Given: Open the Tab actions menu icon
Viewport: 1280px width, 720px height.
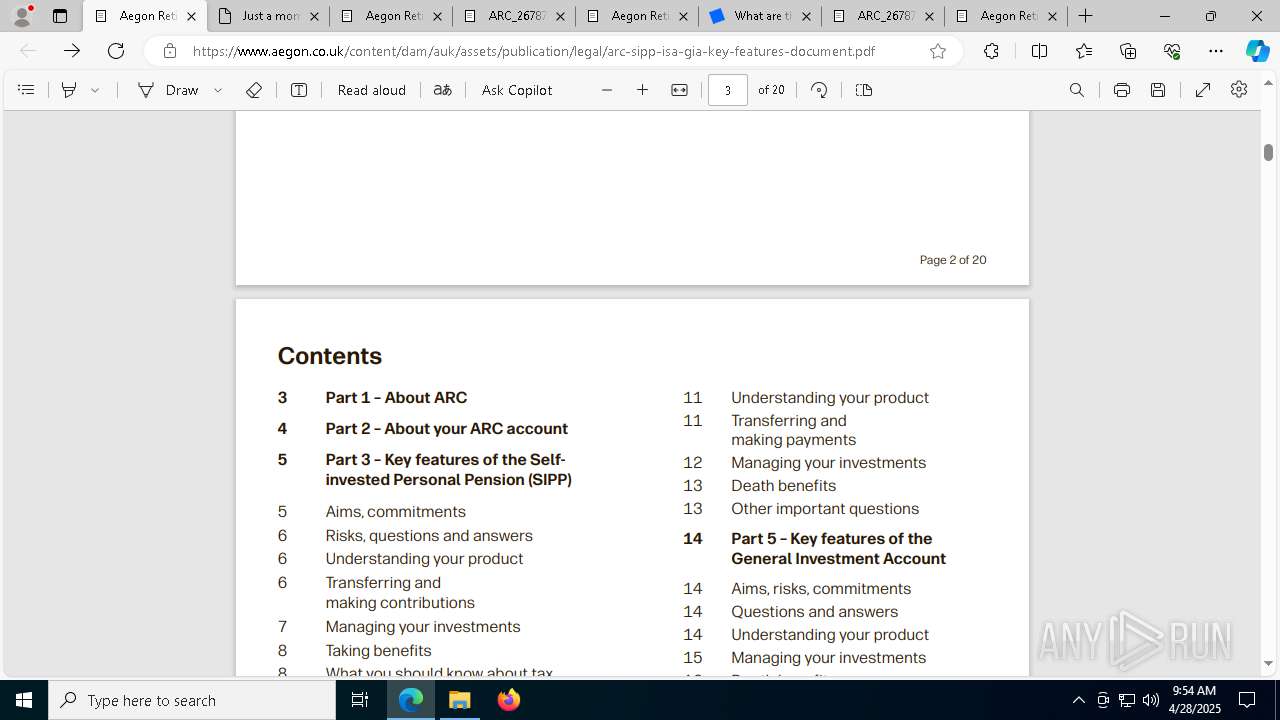Looking at the screenshot, I should coord(60,16).
